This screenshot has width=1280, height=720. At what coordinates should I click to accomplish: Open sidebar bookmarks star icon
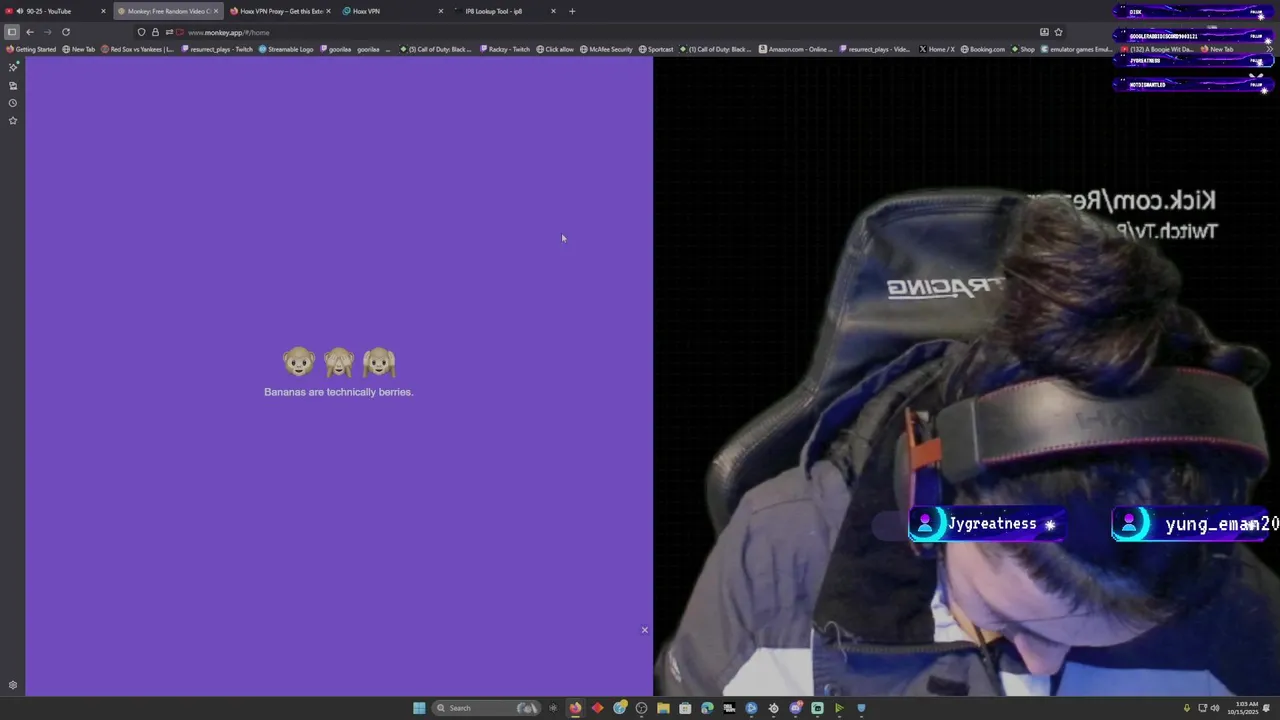[13, 121]
